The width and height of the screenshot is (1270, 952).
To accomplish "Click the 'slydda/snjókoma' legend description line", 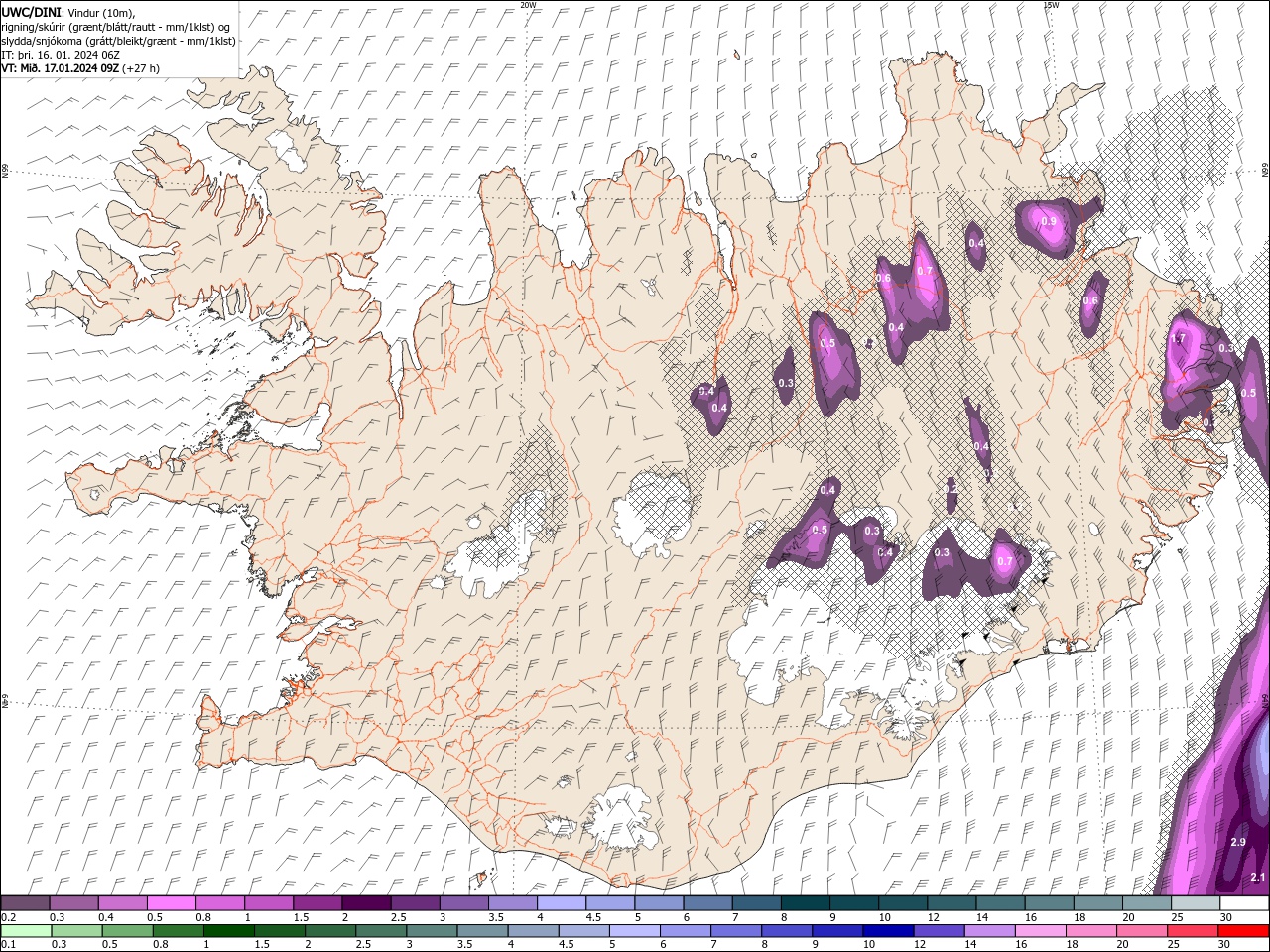I will 118,41.
